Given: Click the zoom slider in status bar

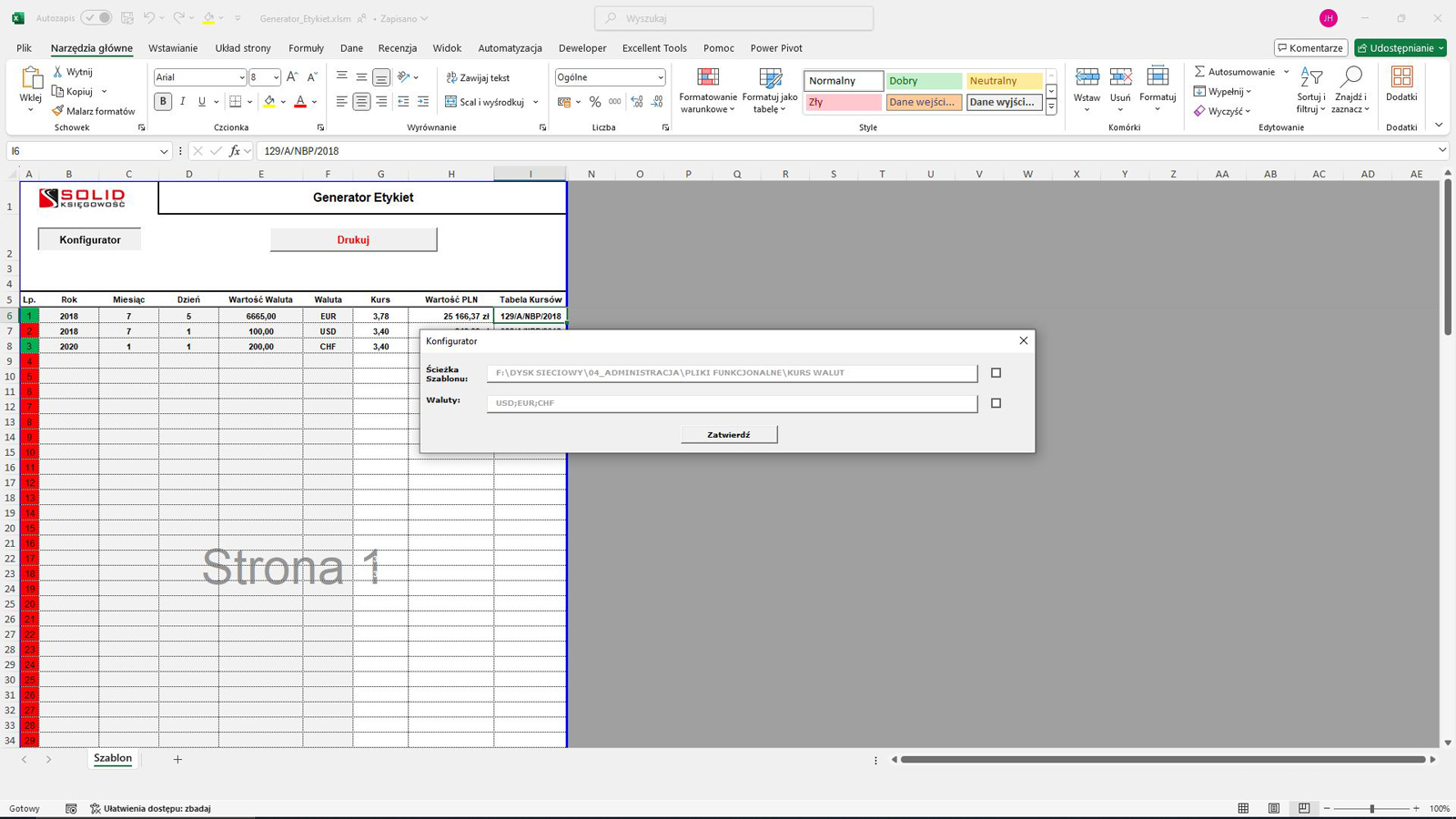Looking at the screenshot, I should [1371, 808].
